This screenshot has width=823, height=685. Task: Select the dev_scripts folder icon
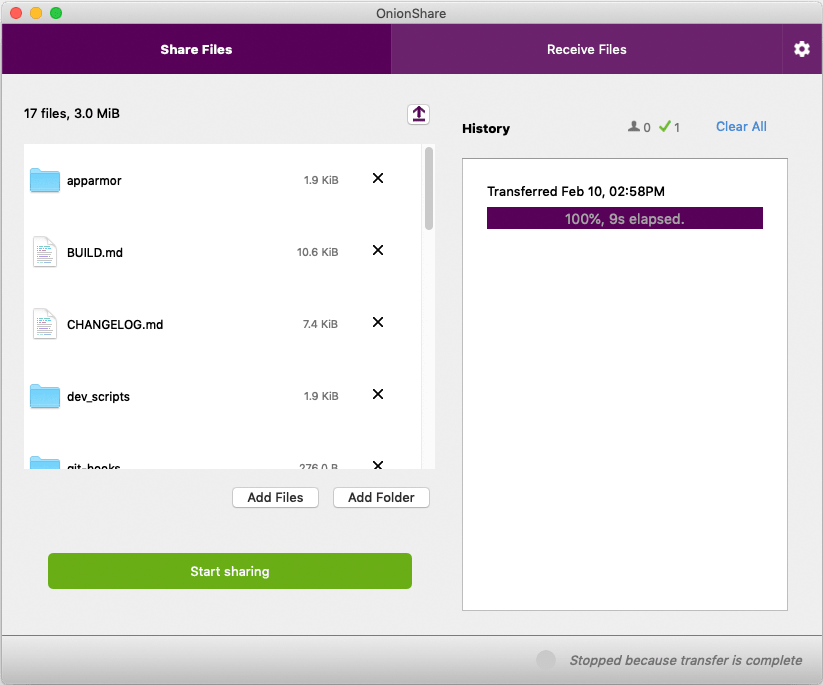tap(45, 396)
